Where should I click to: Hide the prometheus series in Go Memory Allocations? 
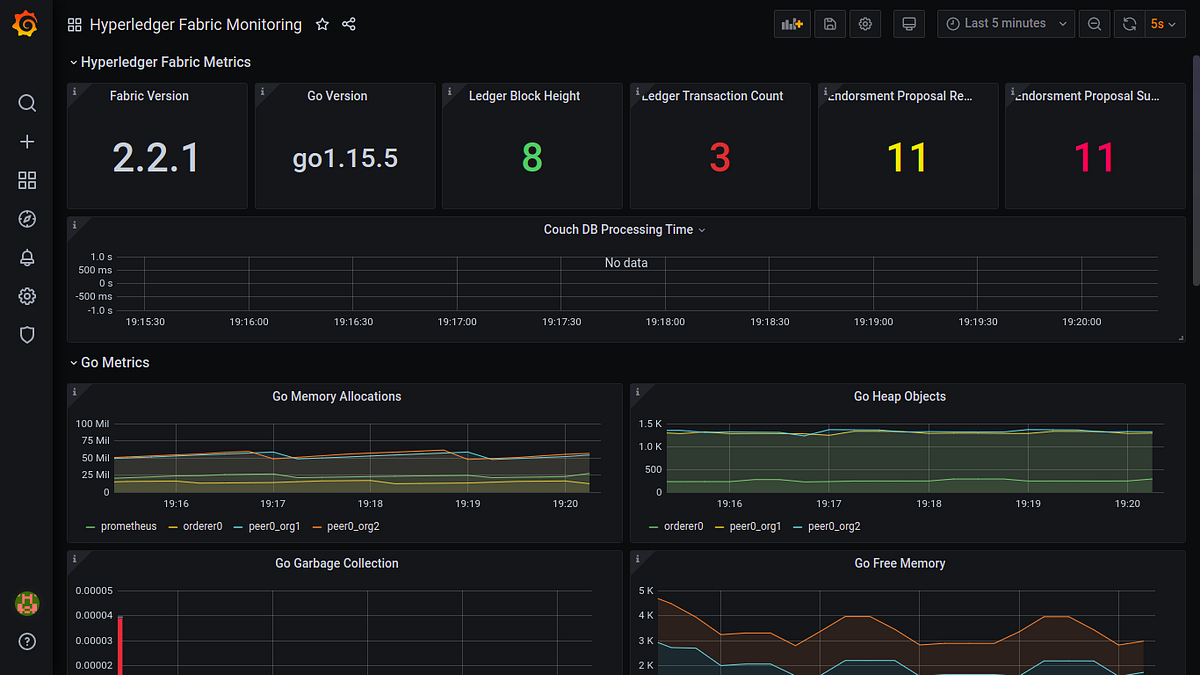click(x=127, y=526)
